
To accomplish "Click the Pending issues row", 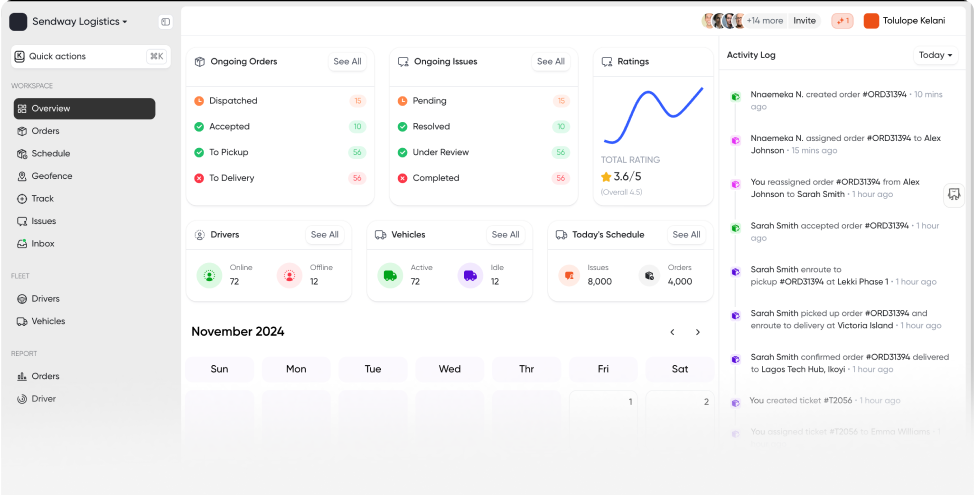I will coord(484,101).
